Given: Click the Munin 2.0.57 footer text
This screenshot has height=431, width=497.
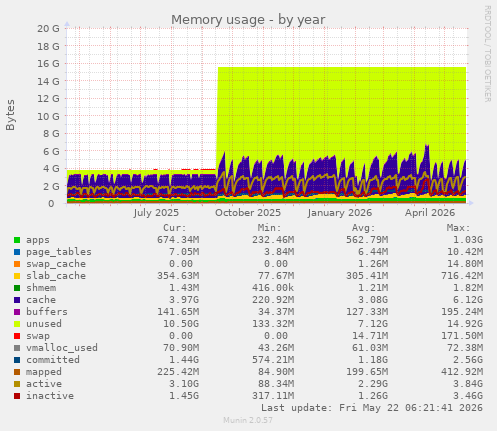Looking at the screenshot, I should coord(248,420).
